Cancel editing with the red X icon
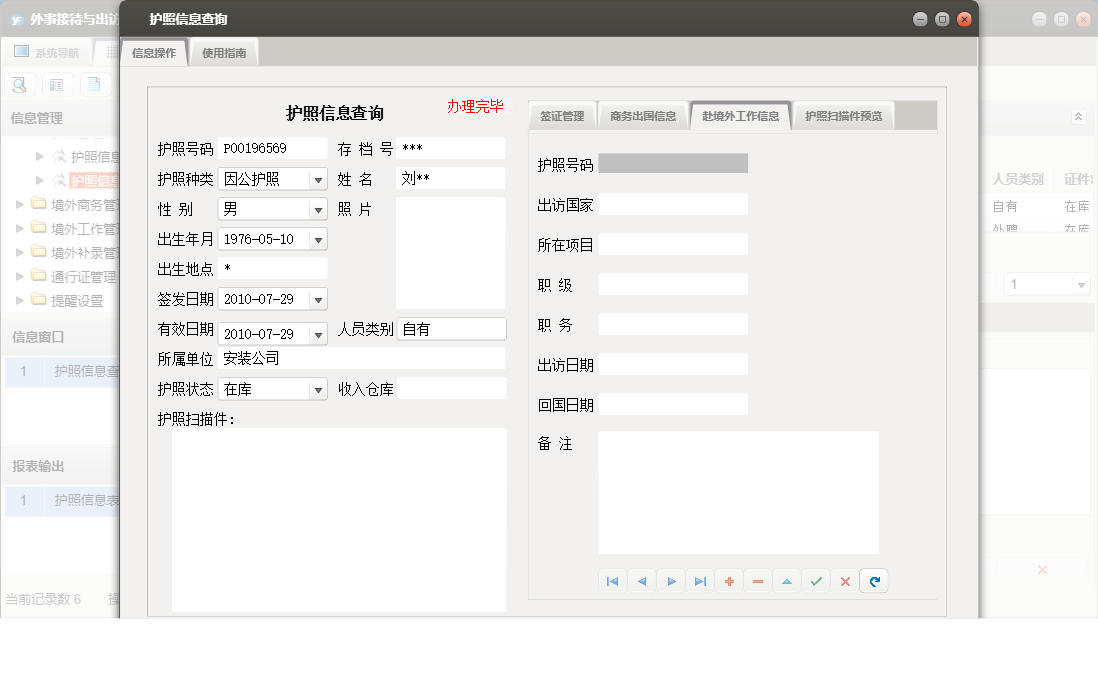The width and height of the screenshot is (1098, 685). (844, 580)
